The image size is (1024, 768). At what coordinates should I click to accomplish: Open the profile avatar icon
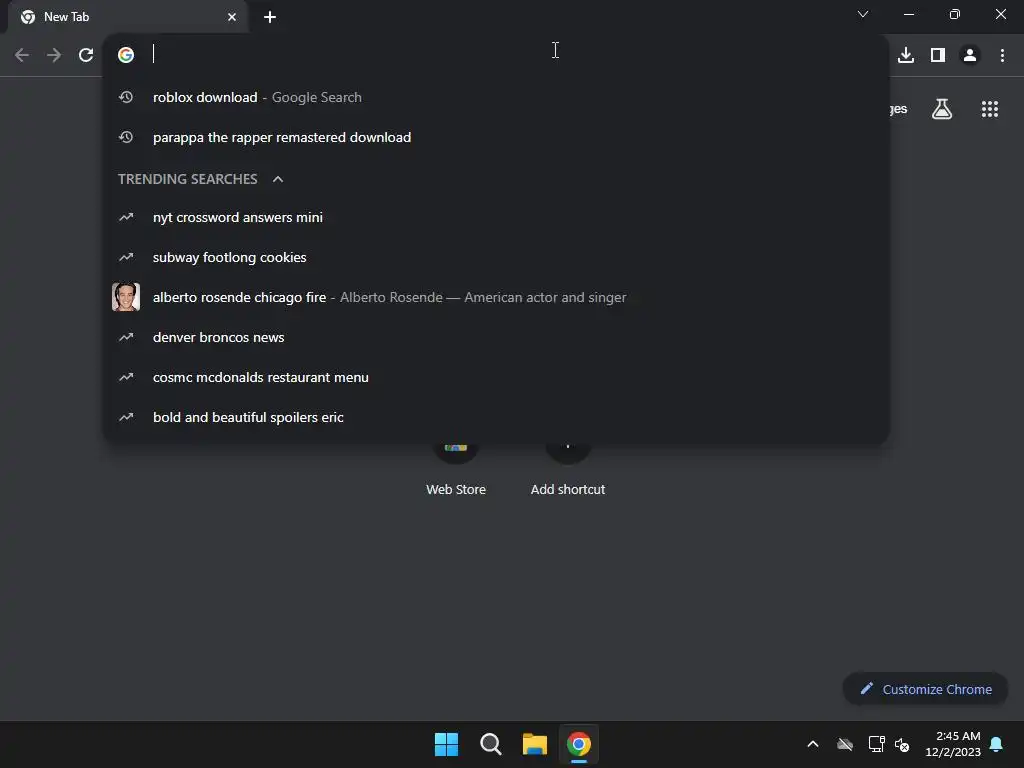coord(970,56)
